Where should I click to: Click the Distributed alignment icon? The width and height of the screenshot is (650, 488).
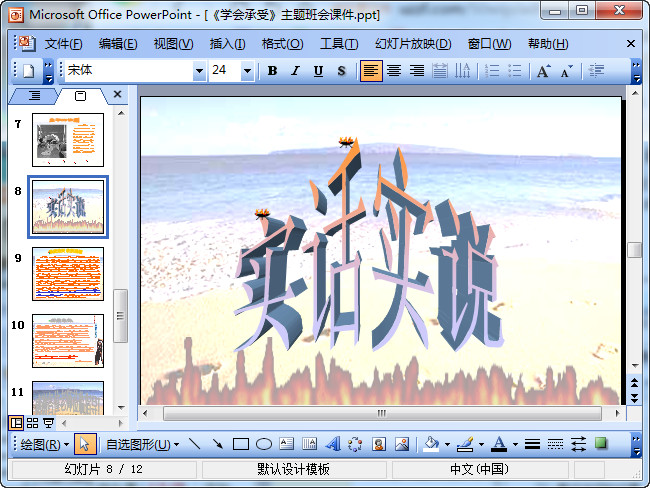coord(440,71)
